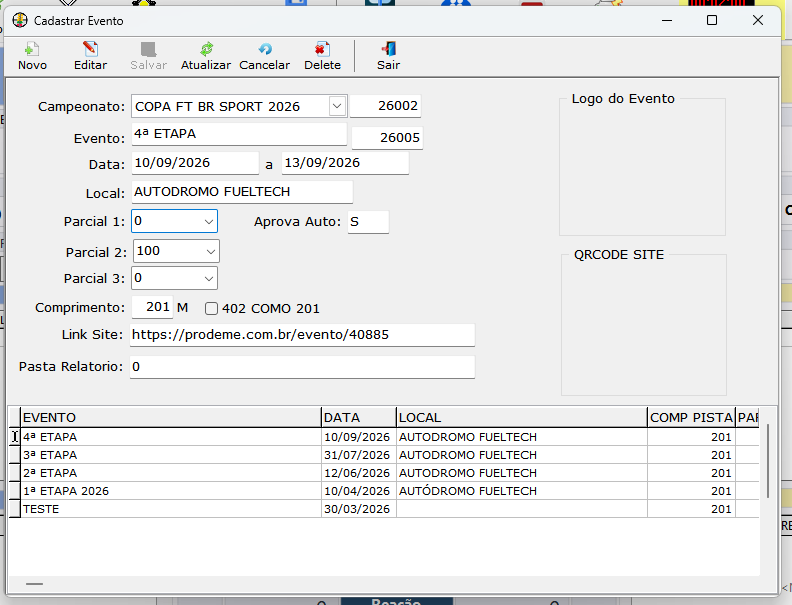Click the Sair exit icon
The width and height of the screenshot is (792, 605).
pyautogui.click(x=388, y=49)
